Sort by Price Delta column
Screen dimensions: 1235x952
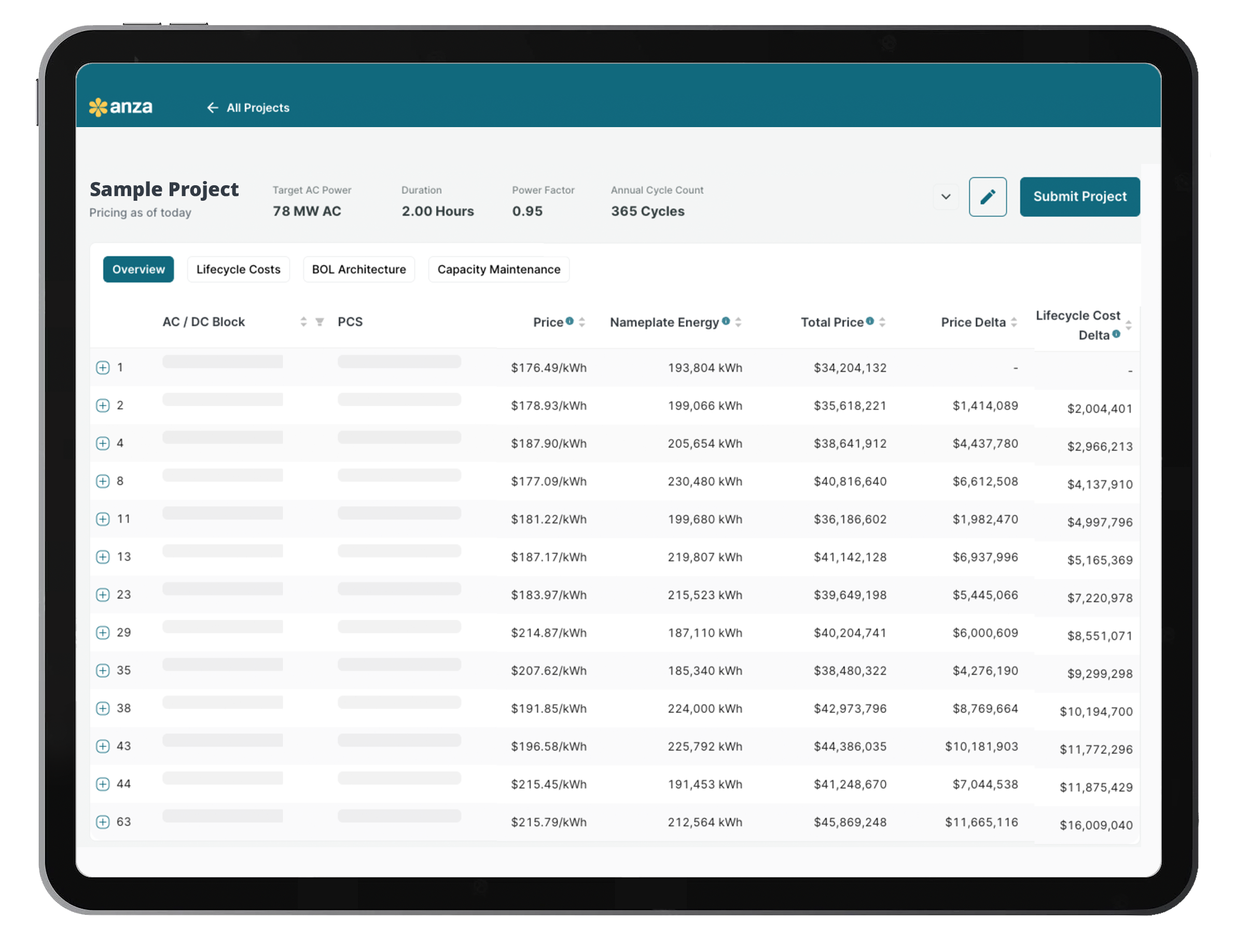pyautogui.click(x=1014, y=322)
